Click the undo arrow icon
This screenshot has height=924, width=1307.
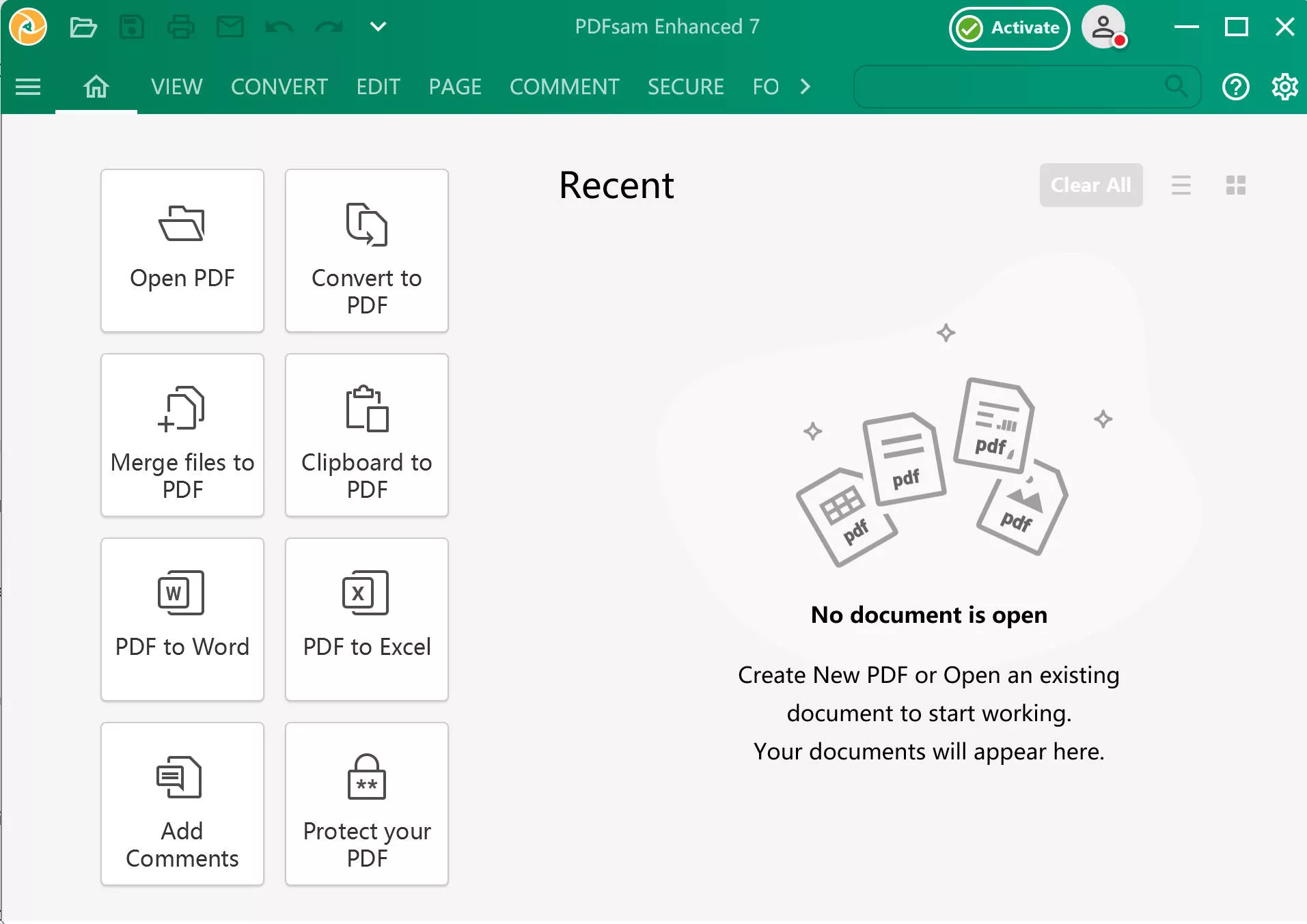pyautogui.click(x=279, y=27)
